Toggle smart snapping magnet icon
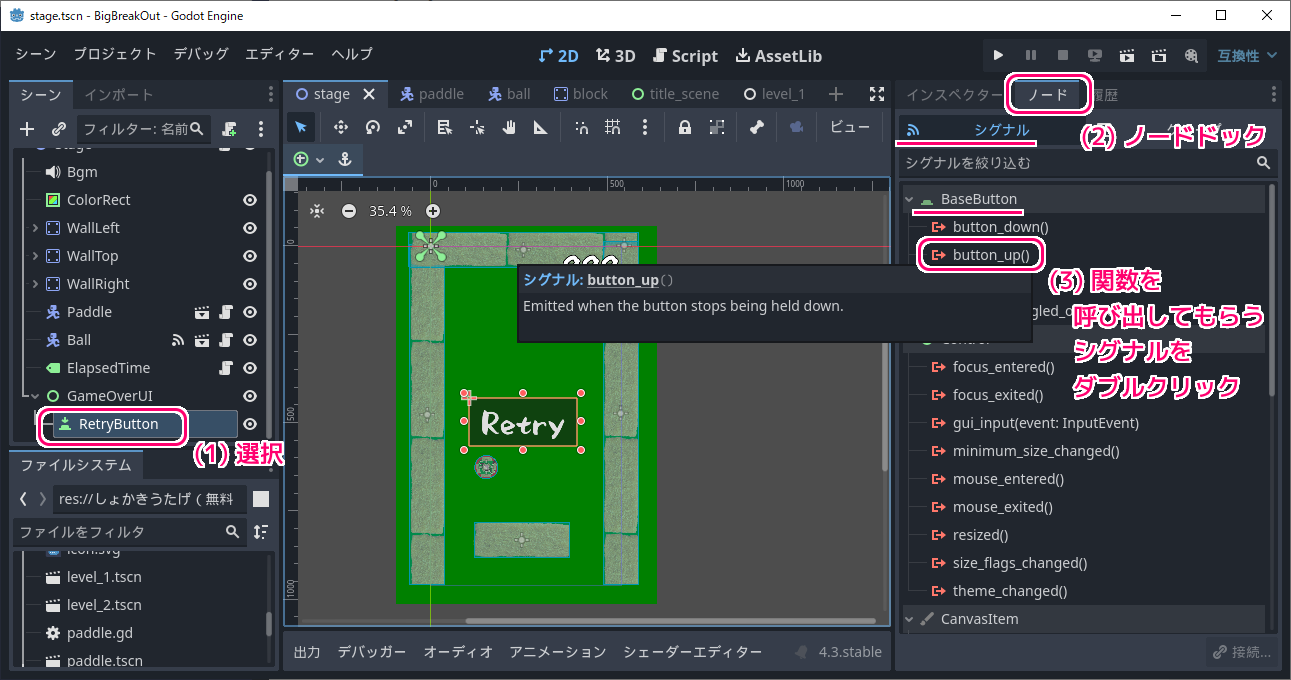This screenshot has width=1291, height=680. (x=581, y=127)
